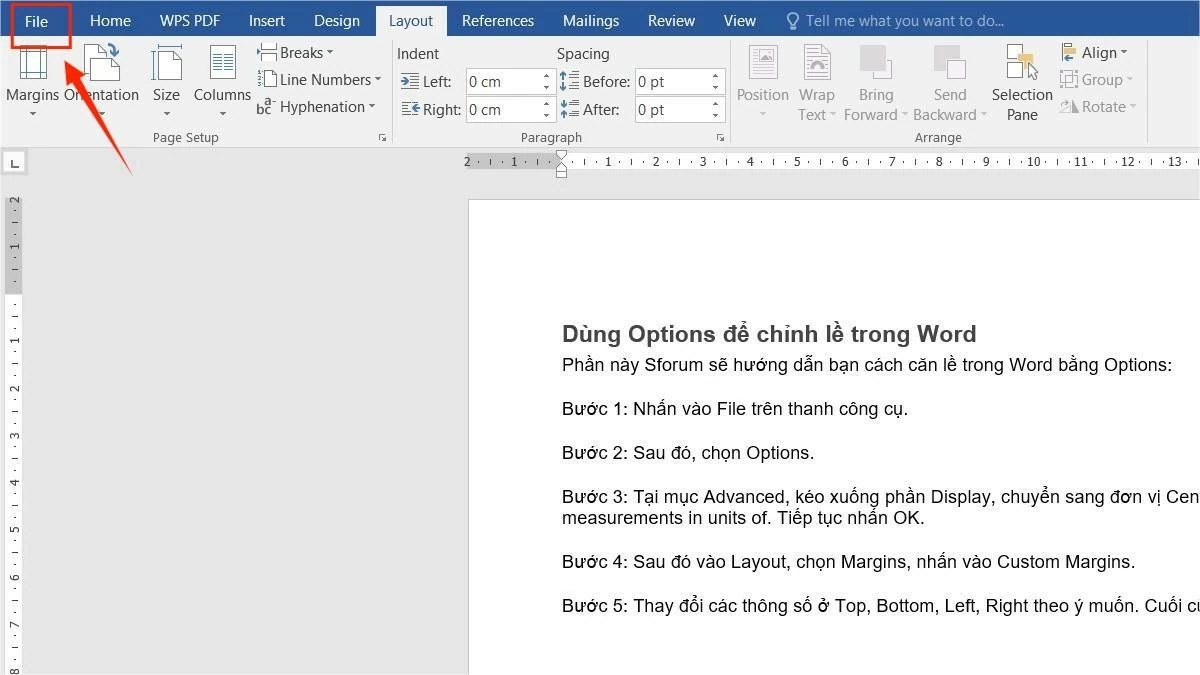Open the Page Setup dialog launcher
The image size is (1200, 675).
coord(383,137)
